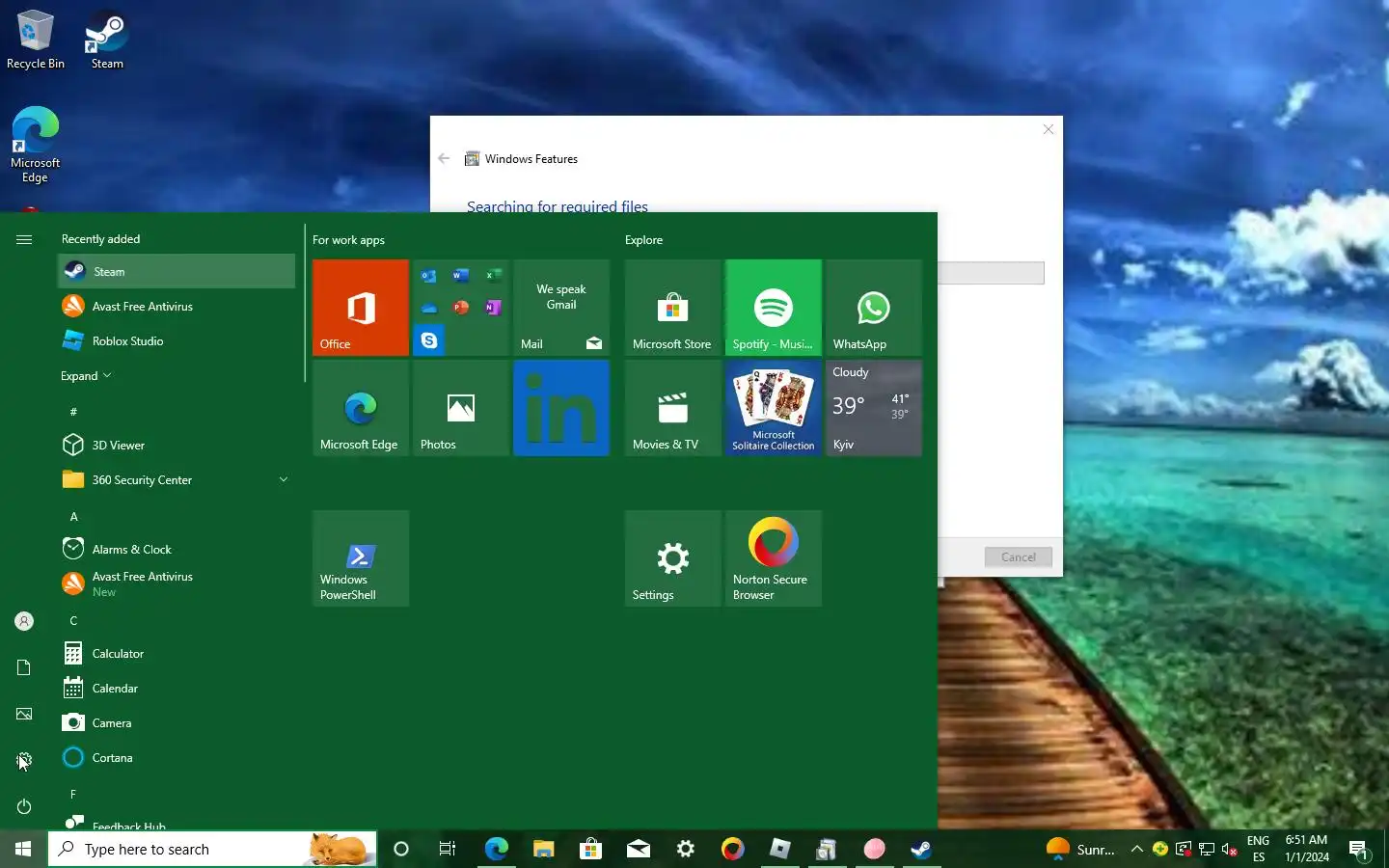This screenshot has width=1389, height=868.
Task: Expand the Recently added list
Action: (86, 375)
